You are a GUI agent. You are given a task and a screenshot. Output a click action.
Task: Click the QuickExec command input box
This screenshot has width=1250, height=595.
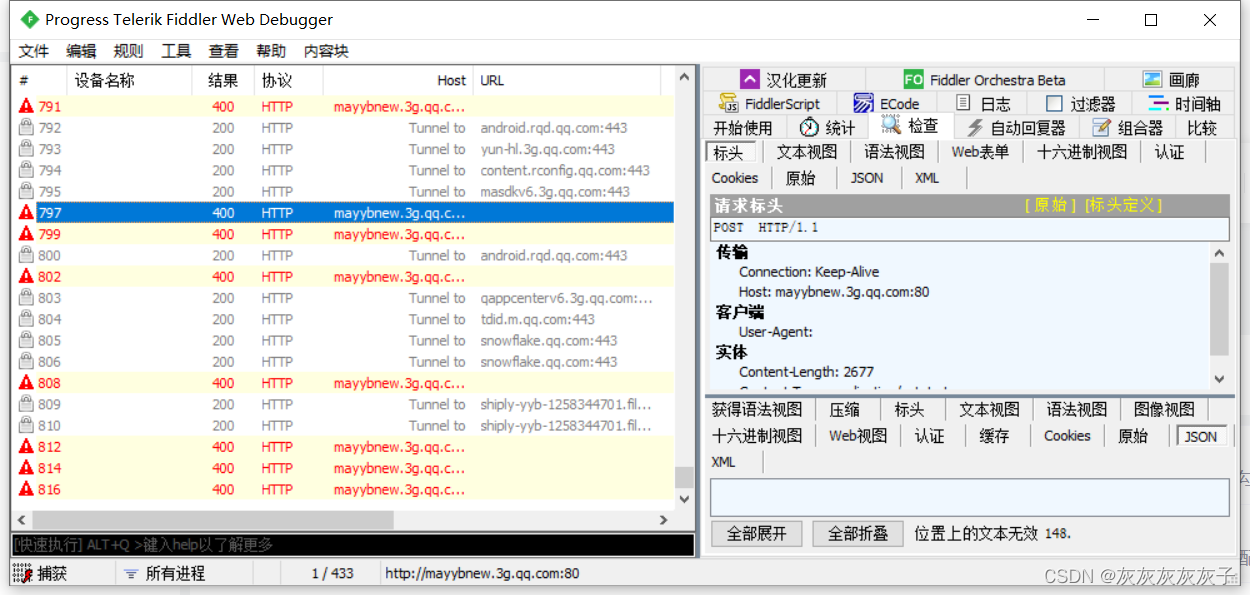pyautogui.click(x=350, y=544)
